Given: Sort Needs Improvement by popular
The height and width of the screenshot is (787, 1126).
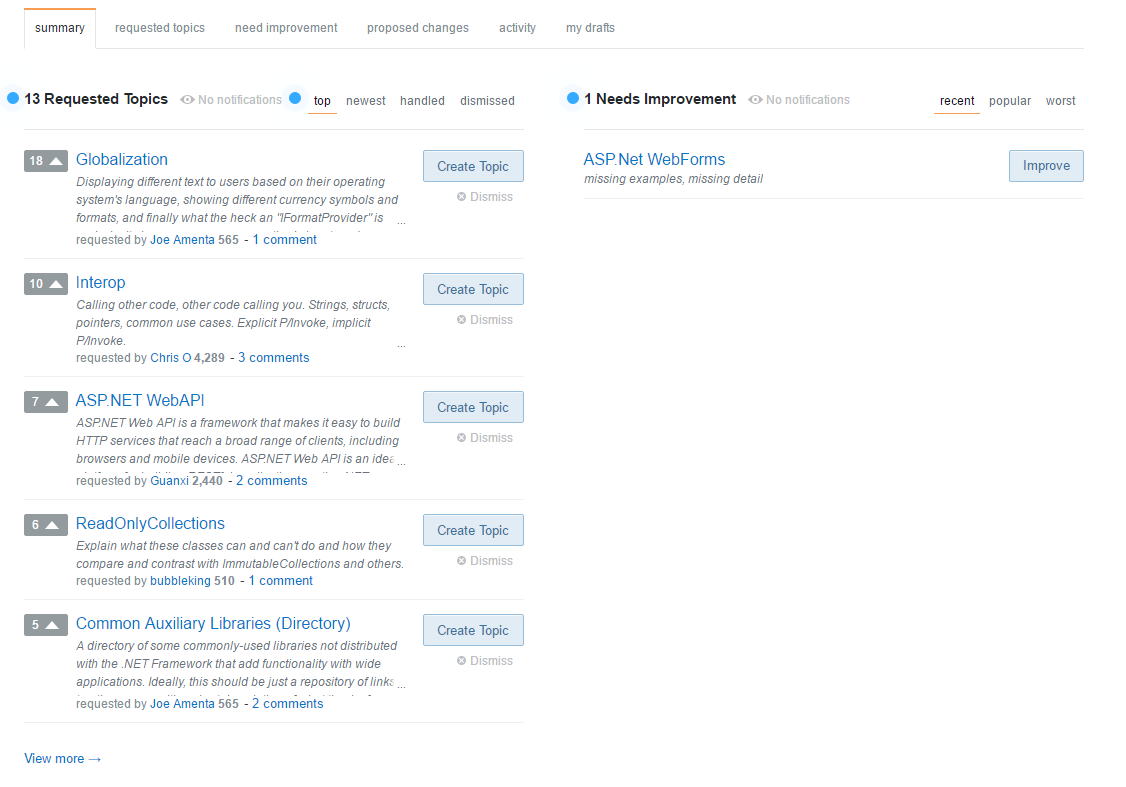Looking at the screenshot, I should [1010, 100].
